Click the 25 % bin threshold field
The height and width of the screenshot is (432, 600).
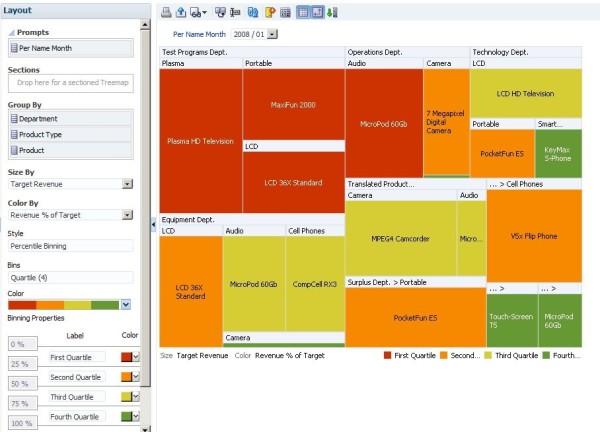[23, 364]
